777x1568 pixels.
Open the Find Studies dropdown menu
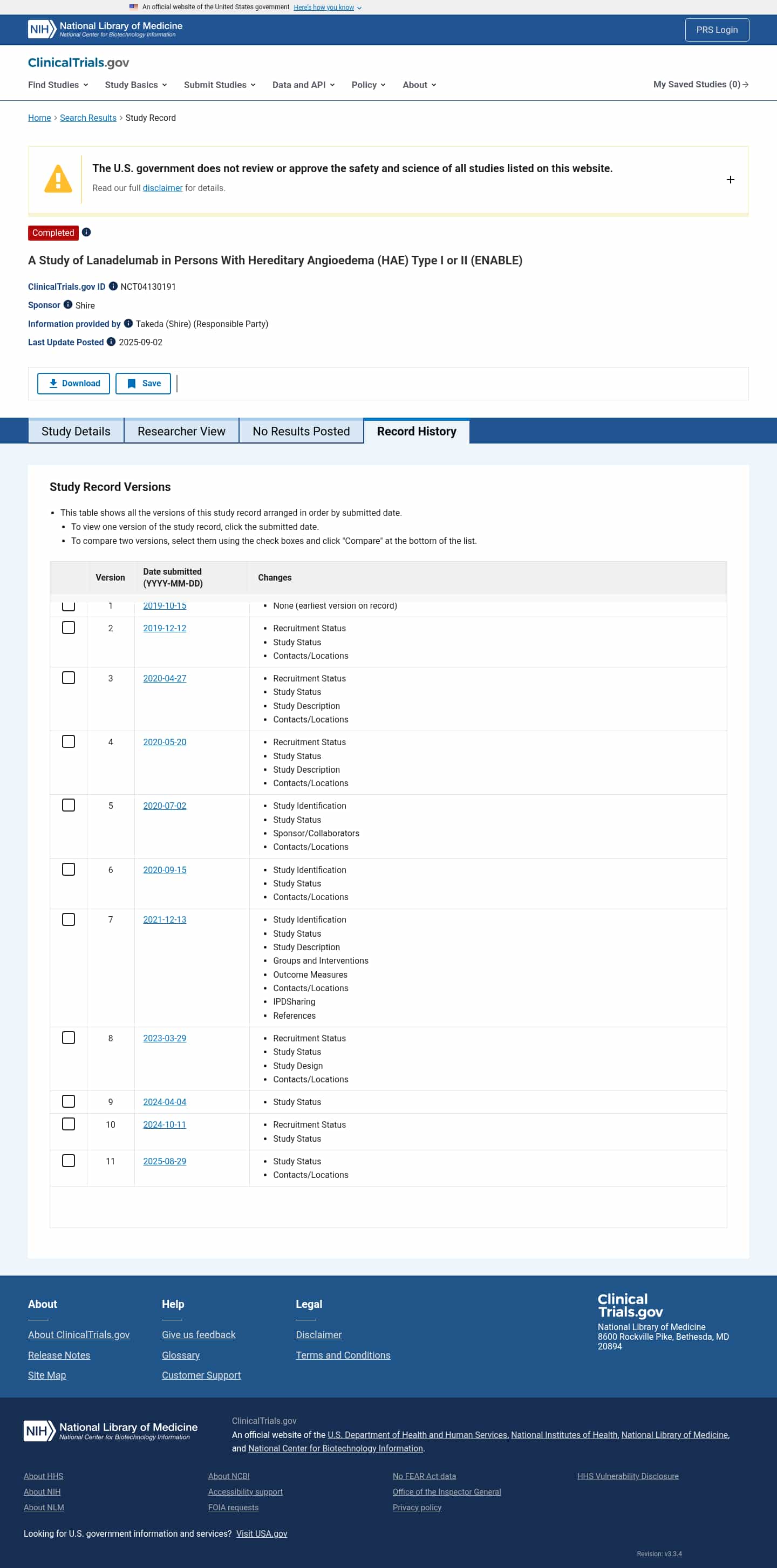[x=58, y=85]
